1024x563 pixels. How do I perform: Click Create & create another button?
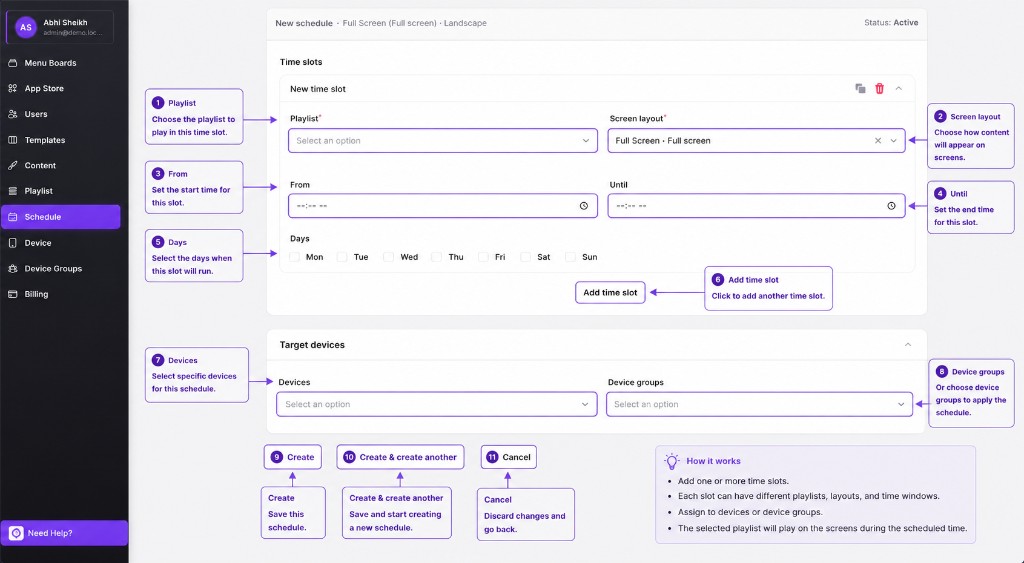tap(400, 457)
